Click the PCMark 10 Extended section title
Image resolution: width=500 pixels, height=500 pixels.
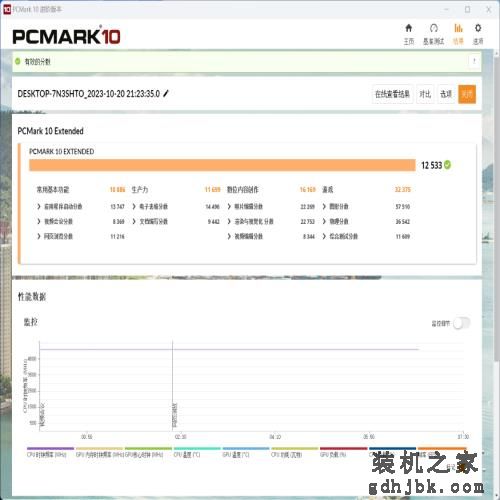pos(50,131)
